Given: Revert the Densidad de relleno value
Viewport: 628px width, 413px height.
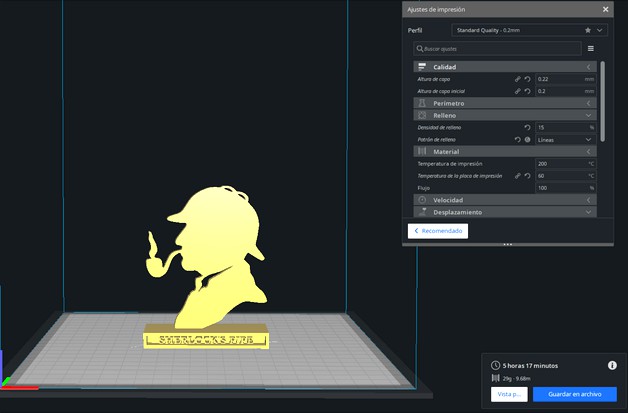Looking at the screenshot, I should 527,128.
